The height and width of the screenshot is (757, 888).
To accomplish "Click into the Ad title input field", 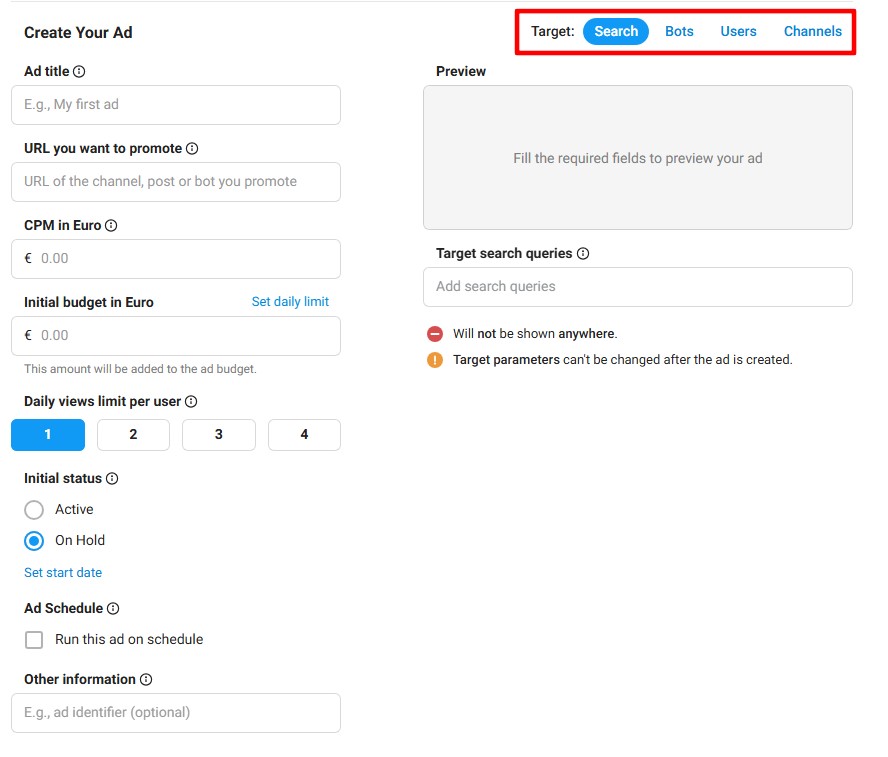I will [176, 105].
